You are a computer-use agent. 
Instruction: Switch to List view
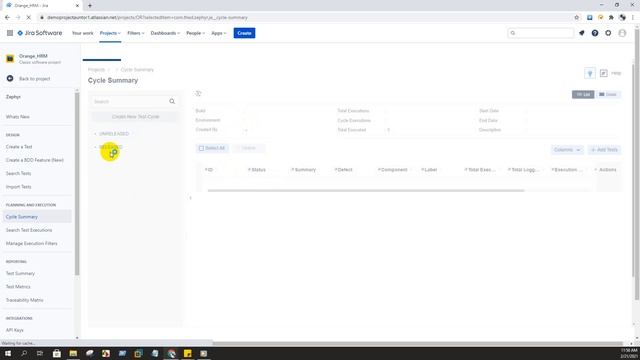coord(583,94)
